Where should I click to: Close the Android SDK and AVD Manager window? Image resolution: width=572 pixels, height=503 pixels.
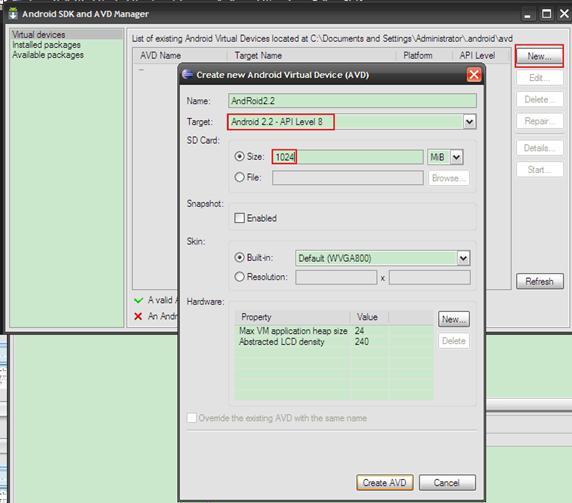point(564,14)
